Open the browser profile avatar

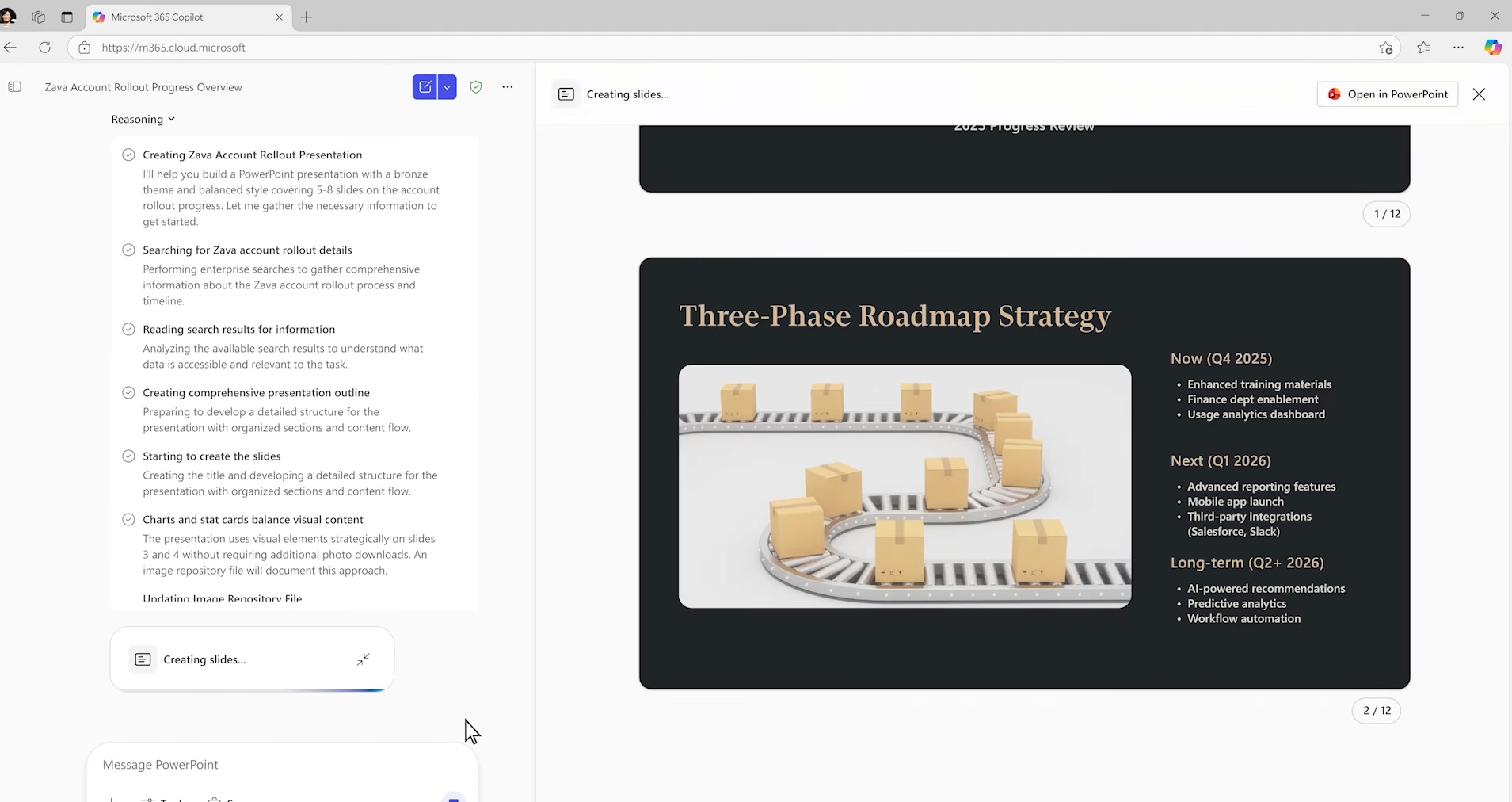(9, 16)
